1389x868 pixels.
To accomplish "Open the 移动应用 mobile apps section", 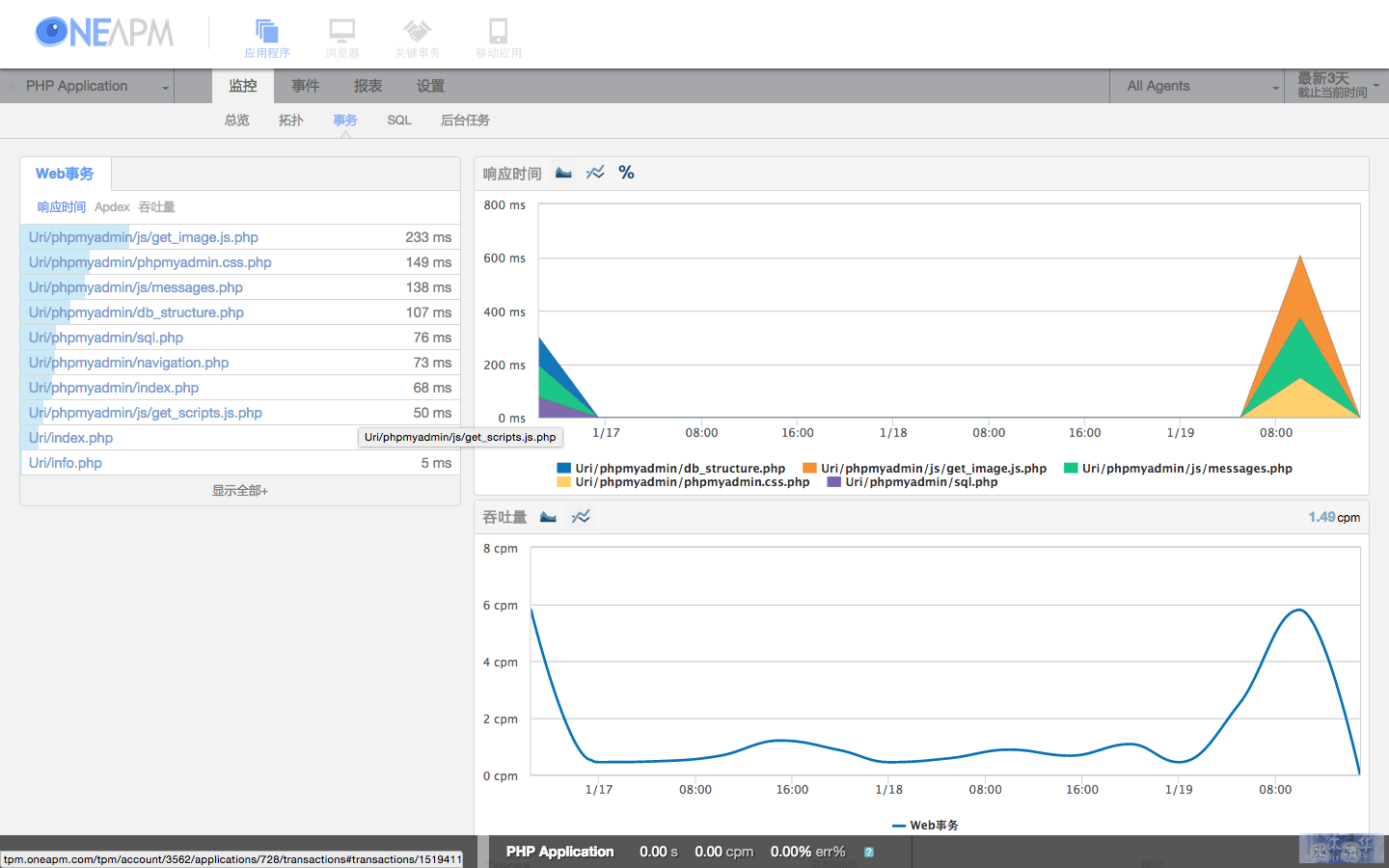I will point(499,39).
